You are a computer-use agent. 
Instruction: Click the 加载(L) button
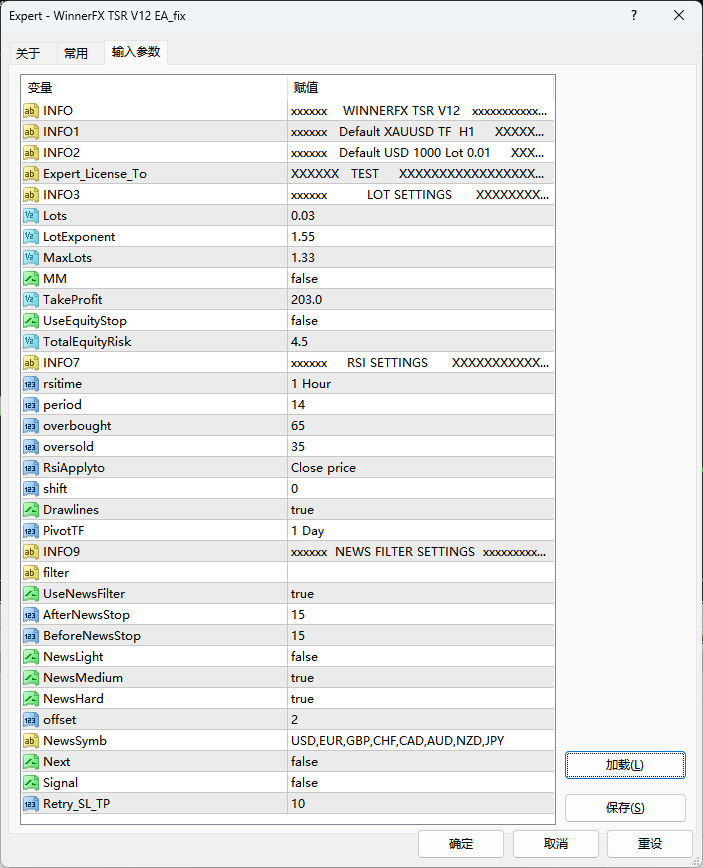(625, 765)
